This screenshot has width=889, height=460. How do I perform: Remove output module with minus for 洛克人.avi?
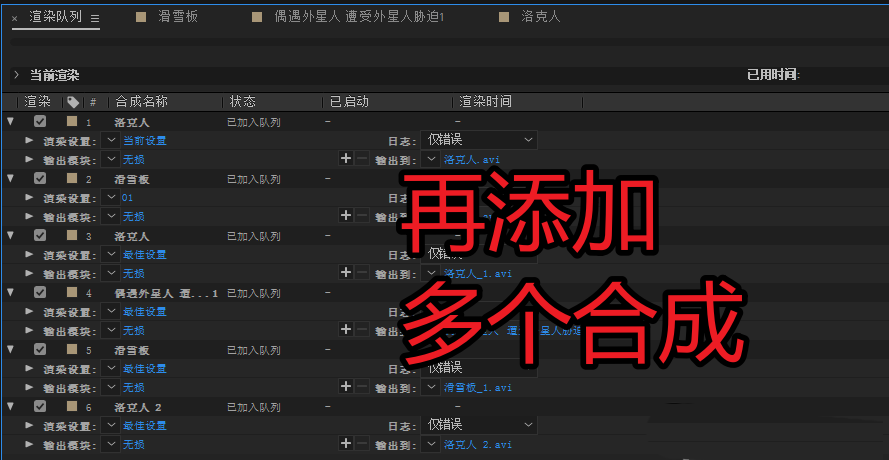pyautogui.click(x=362, y=159)
